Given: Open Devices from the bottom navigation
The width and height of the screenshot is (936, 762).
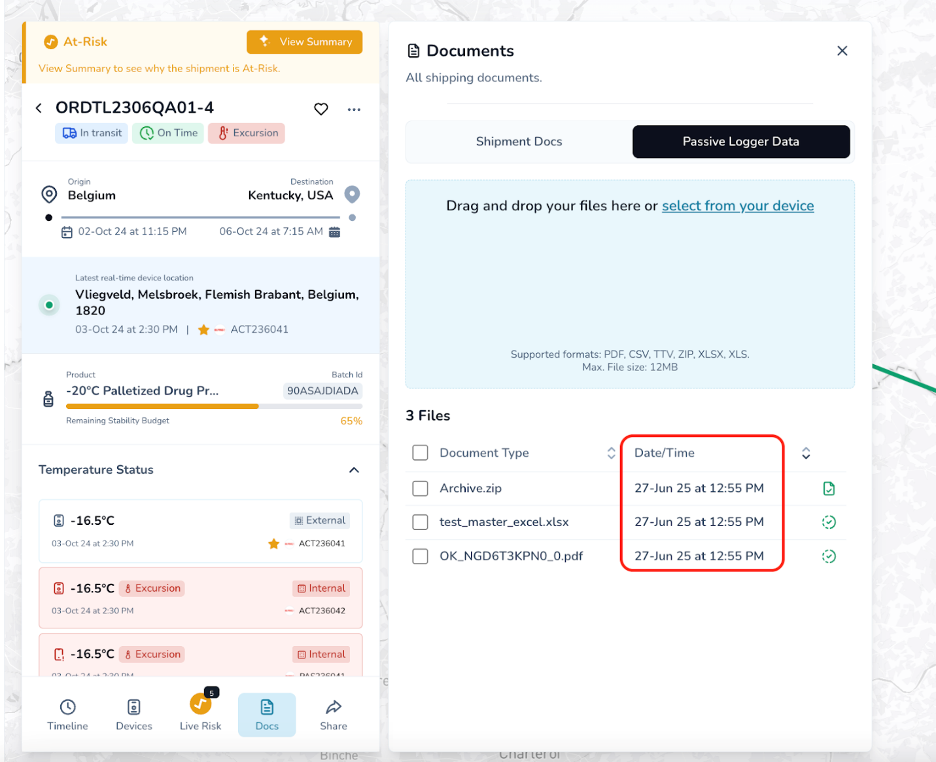Looking at the screenshot, I should point(134,714).
